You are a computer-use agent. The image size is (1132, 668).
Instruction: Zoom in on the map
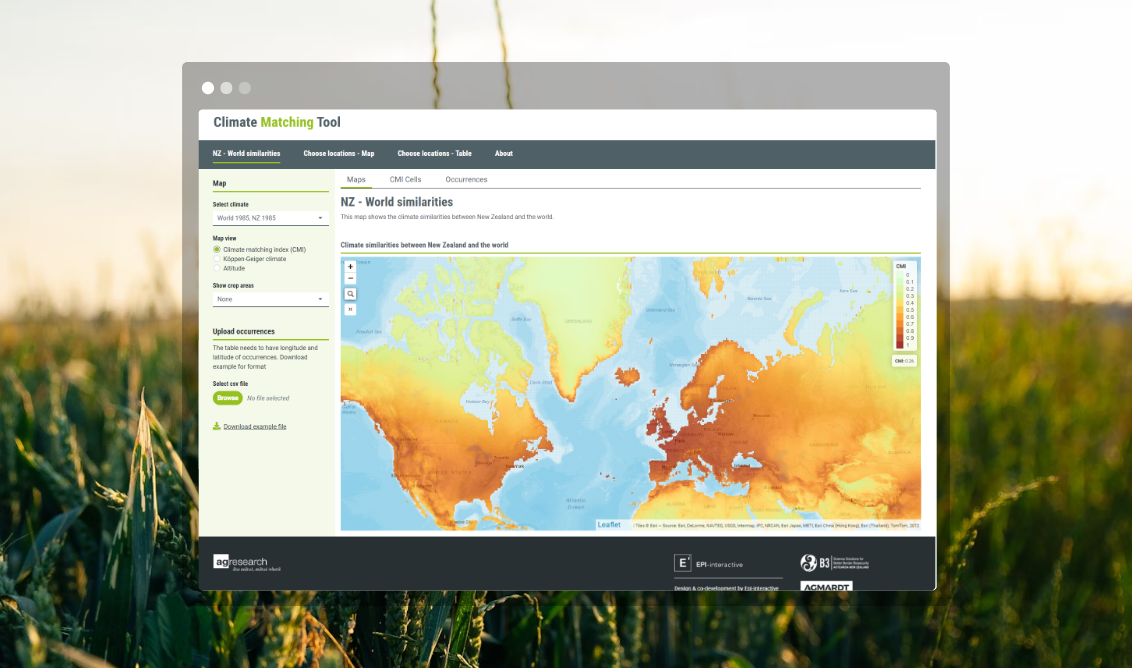tap(350, 266)
